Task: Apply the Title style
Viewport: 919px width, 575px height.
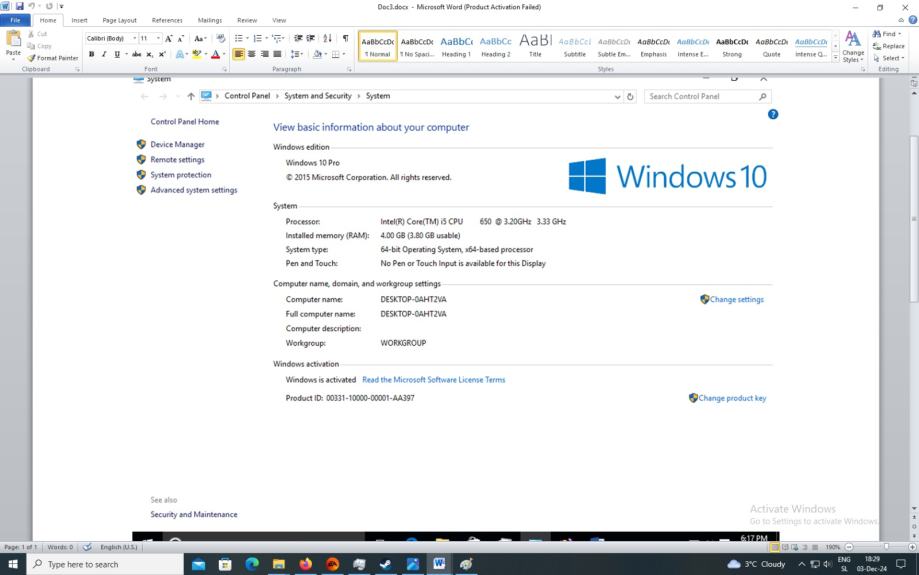Action: click(x=535, y=46)
